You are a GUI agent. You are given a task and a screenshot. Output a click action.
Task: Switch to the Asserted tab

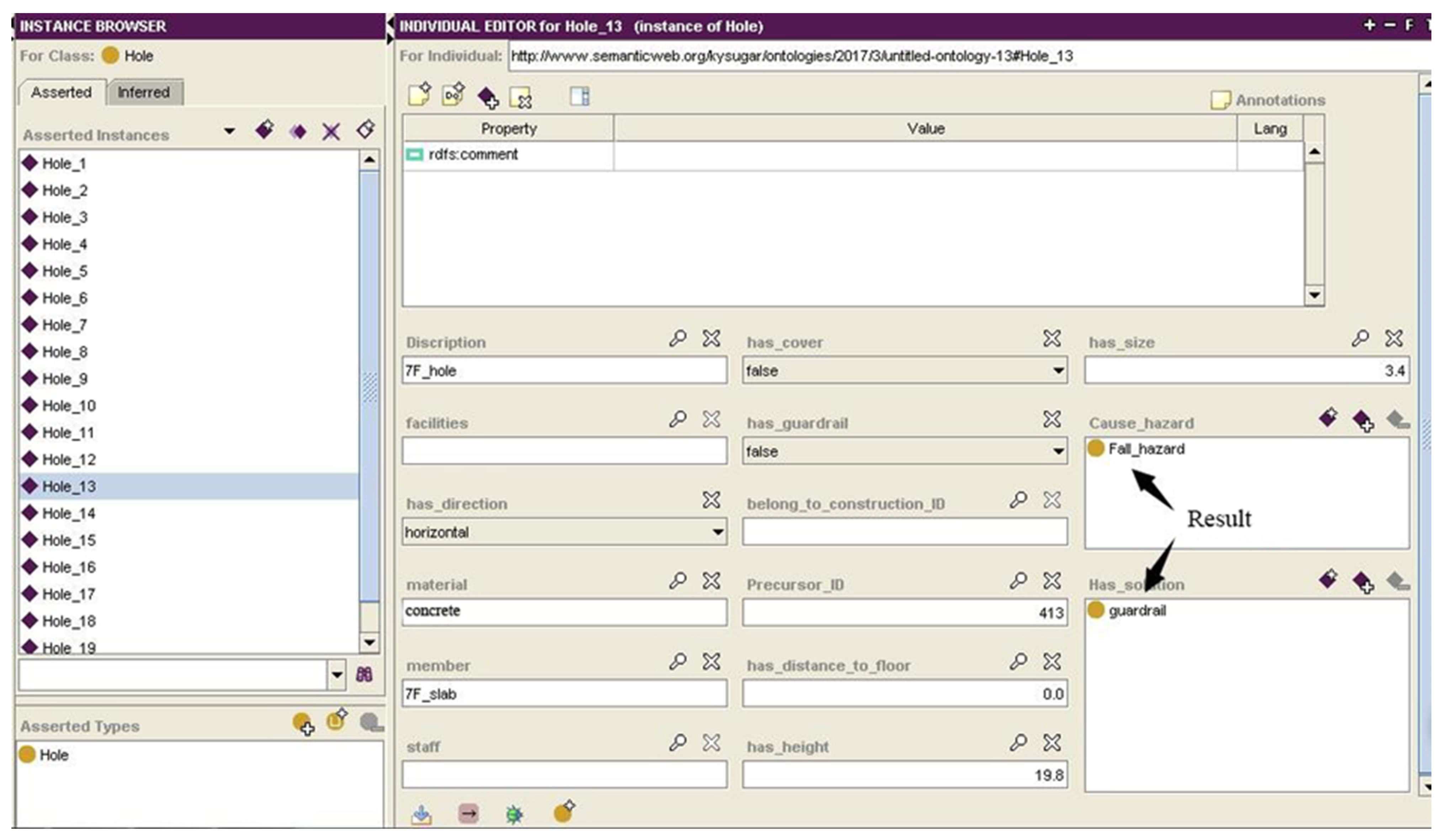tap(61, 93)
